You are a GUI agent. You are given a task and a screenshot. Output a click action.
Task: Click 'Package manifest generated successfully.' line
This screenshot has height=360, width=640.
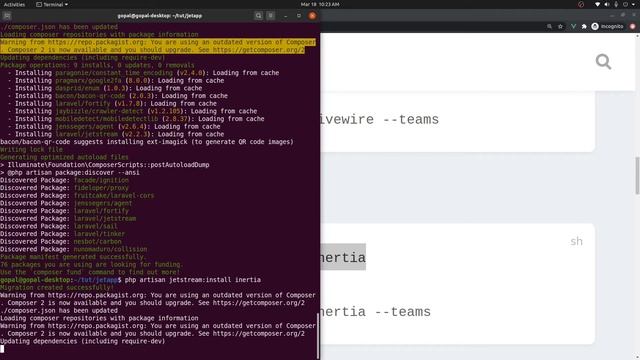click(x=73, y=257)
